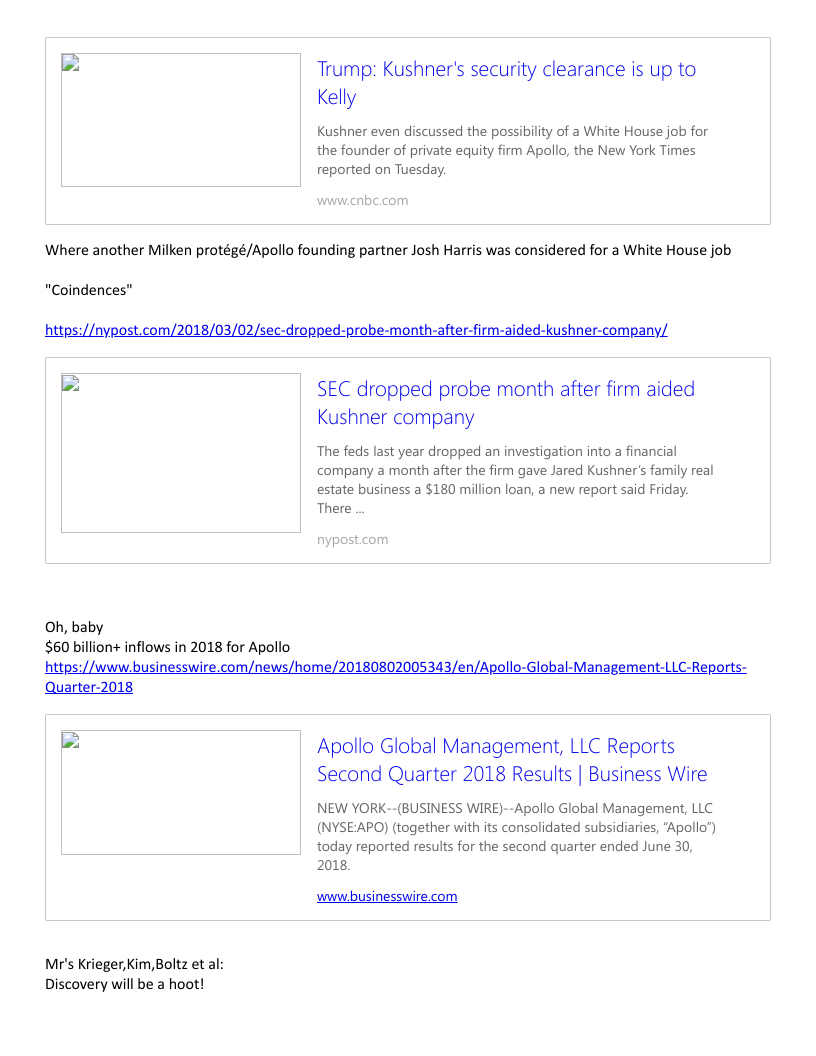Click the CNBC card description about Apollo founder
The width and height of the screenshot is (816, 1056).
pos(512,150)
